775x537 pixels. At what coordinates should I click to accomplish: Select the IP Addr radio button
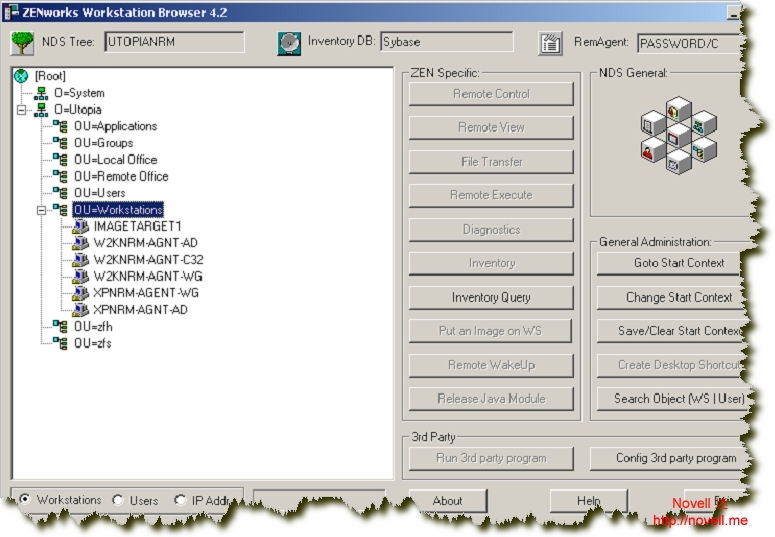tap(180, 500)
